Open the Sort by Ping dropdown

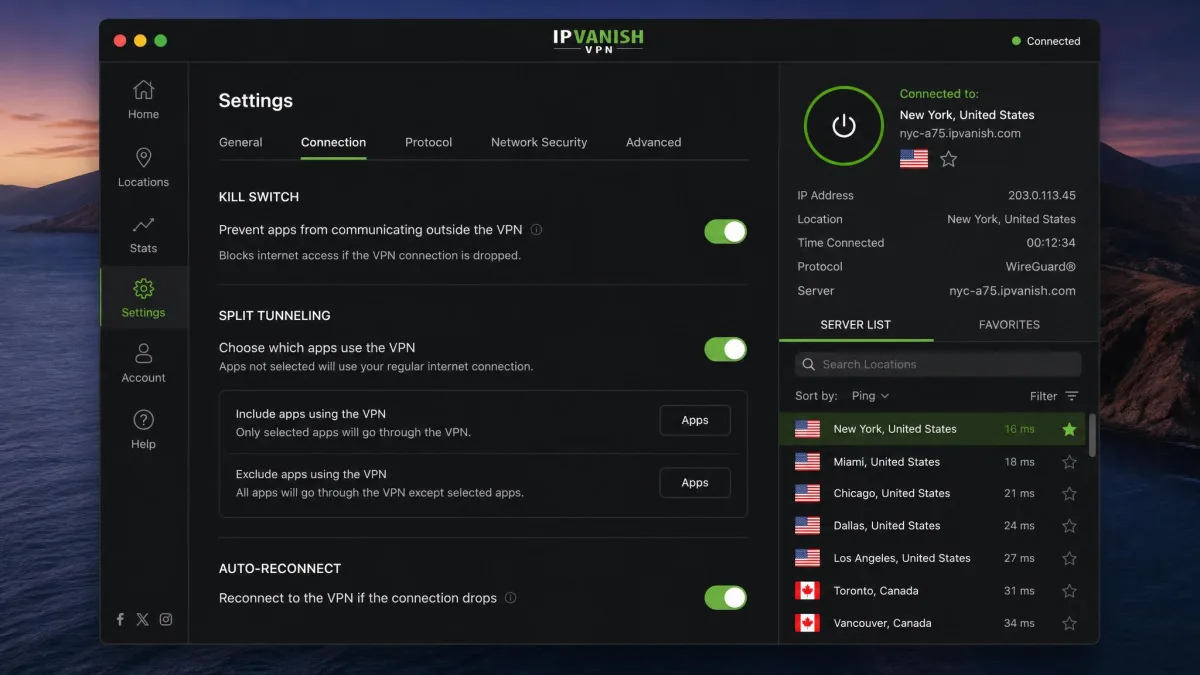click(870, 396)
